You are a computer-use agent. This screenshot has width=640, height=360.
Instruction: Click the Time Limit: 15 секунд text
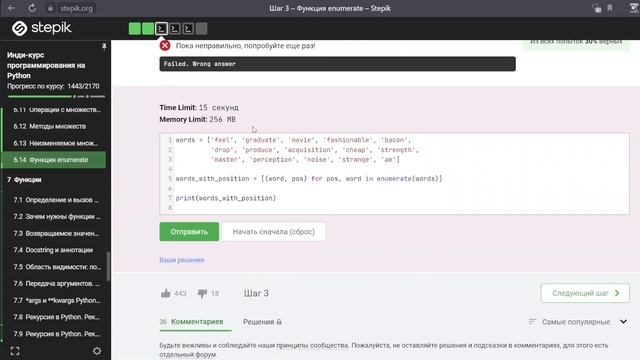pyautogui.click(x=199, y=107)
